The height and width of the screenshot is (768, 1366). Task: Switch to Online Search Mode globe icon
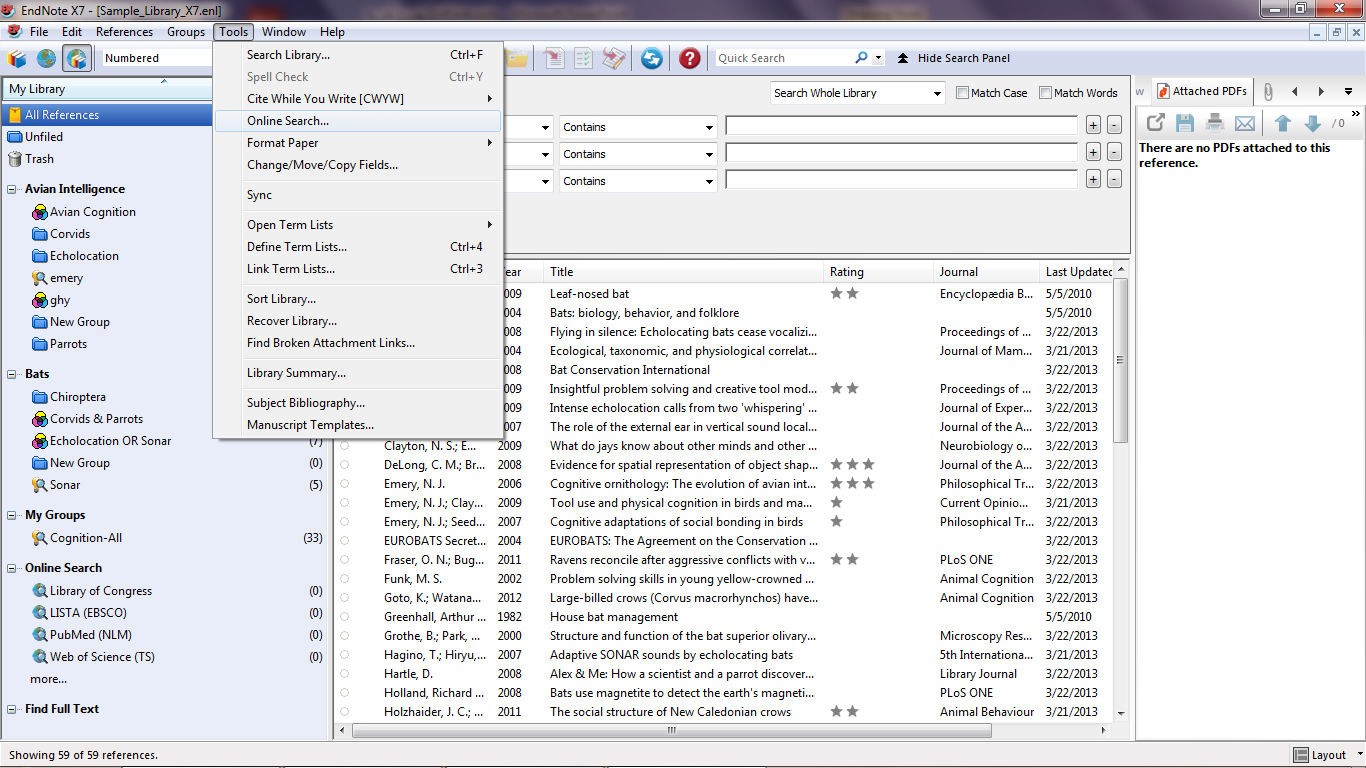(x=47, y=58)
